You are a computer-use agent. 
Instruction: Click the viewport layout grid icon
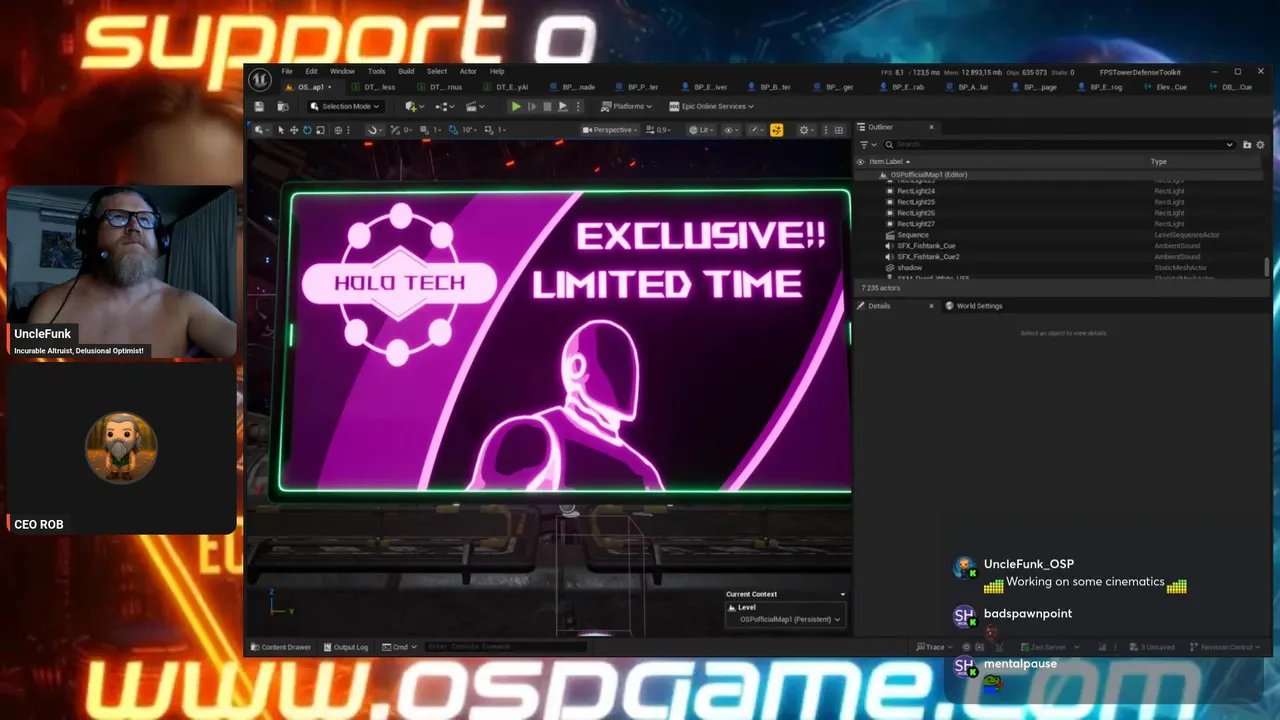point(840,130)
